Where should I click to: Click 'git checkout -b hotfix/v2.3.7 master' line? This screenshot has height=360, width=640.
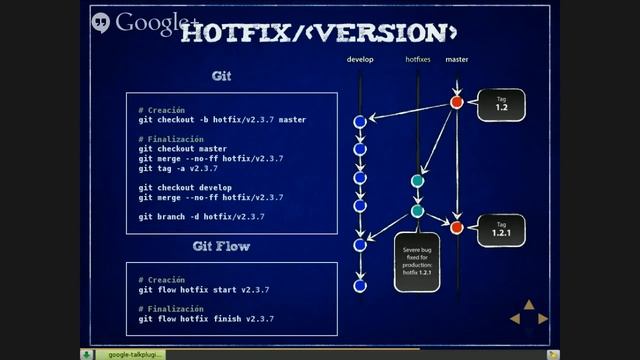[222, 120]
